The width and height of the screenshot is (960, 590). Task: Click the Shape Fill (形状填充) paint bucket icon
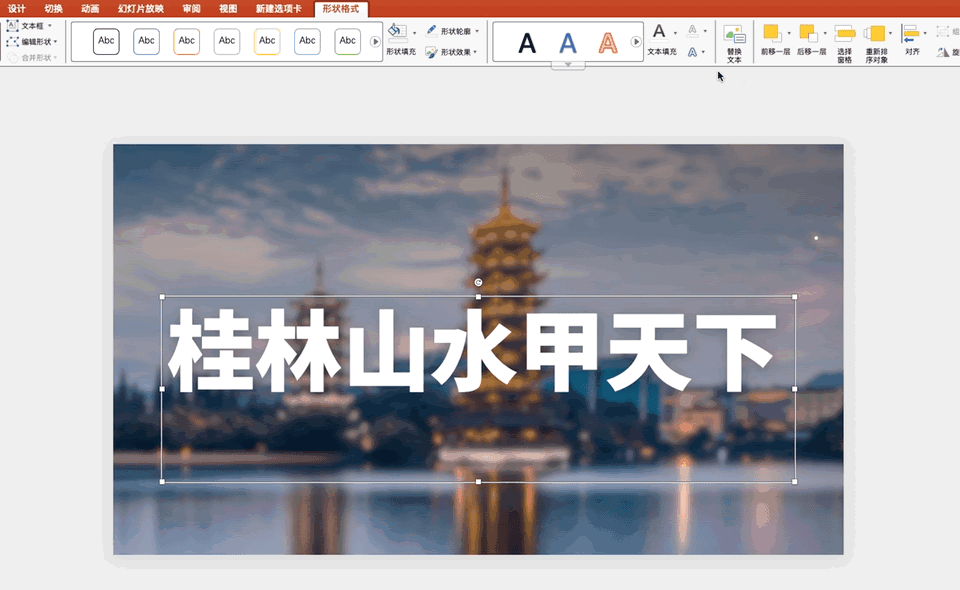[396, 33]
